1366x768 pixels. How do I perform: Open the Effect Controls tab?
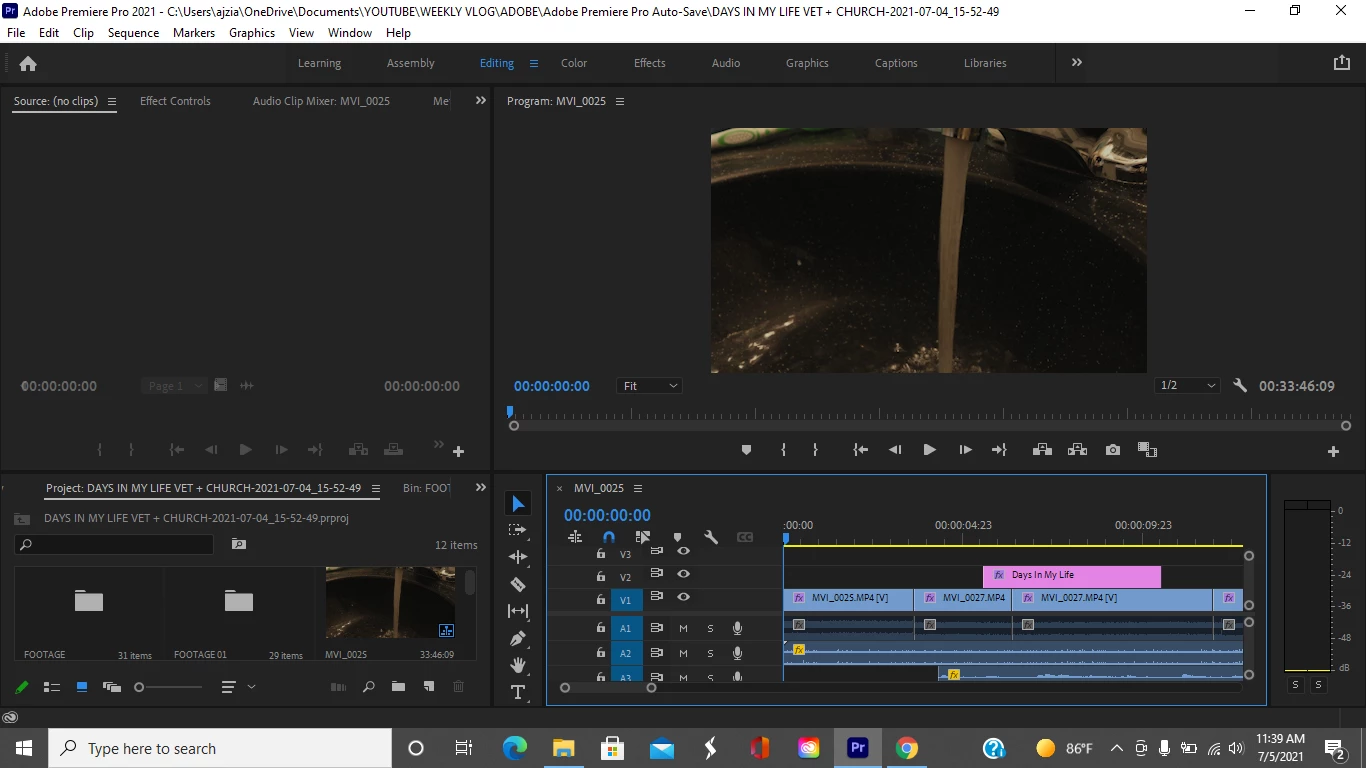tap(175, 101)
